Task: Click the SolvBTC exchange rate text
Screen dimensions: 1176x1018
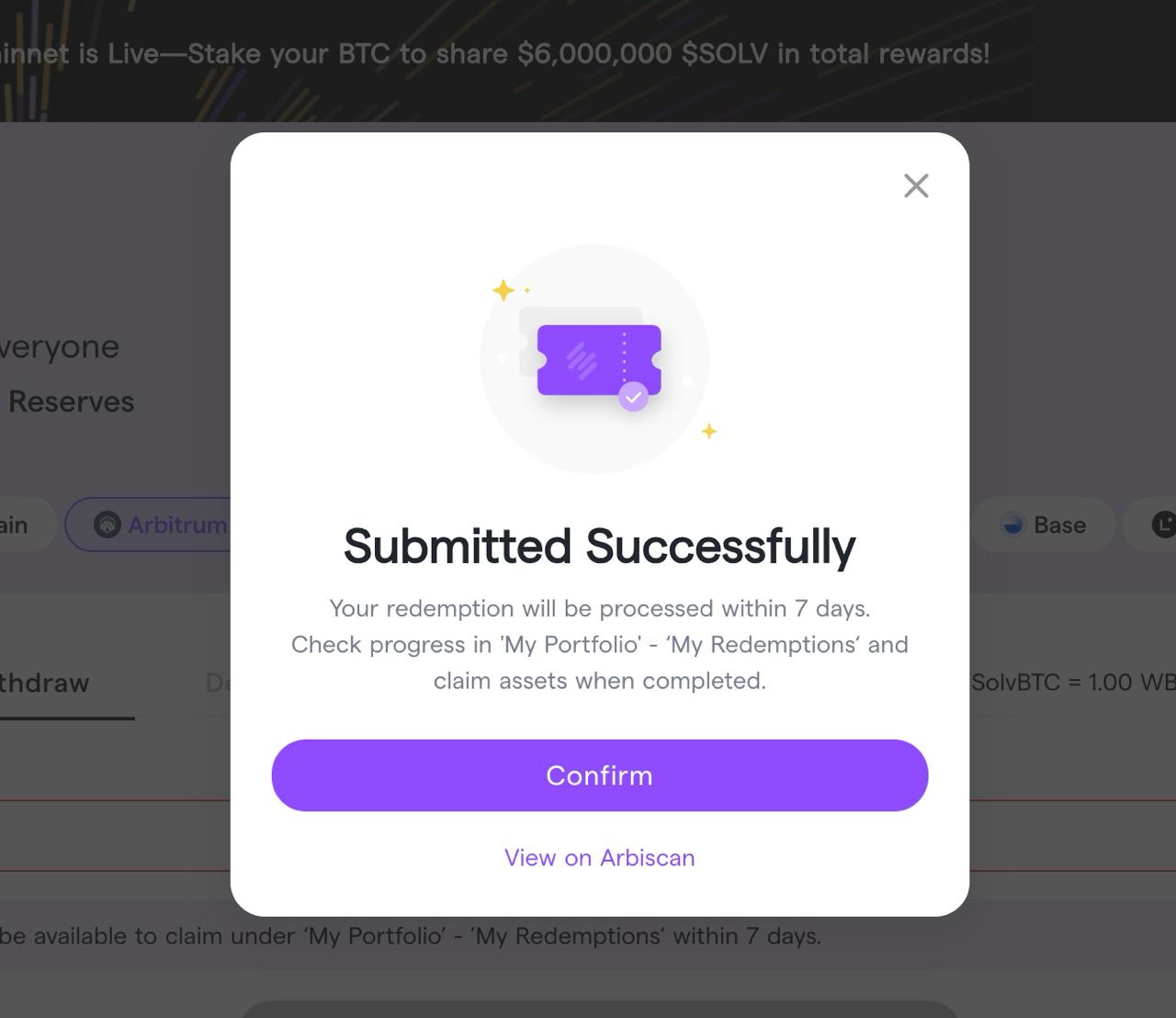Action: pos(1072,683)
